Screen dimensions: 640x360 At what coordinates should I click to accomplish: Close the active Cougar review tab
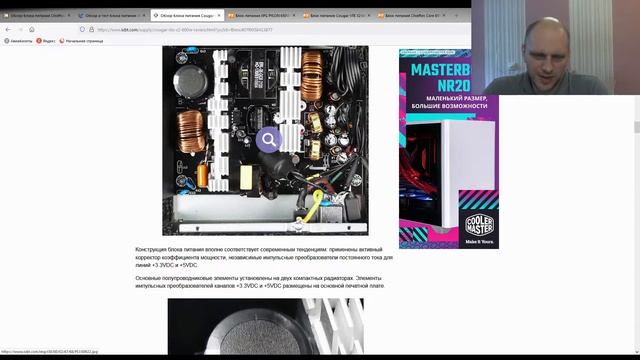coord(219,16)
